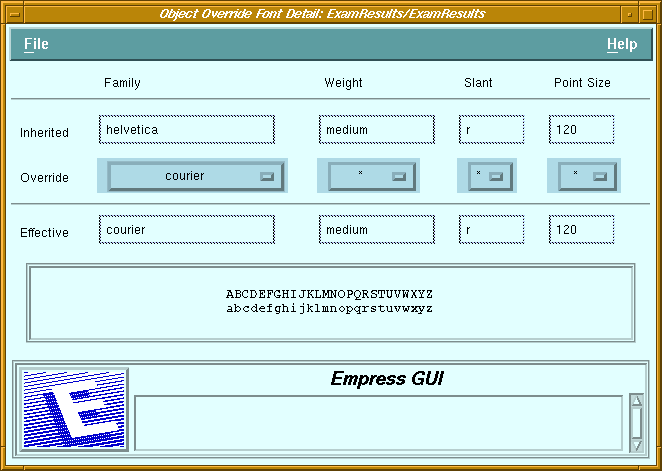Click the effective weight field showing medium

click(x=377, y=230)
